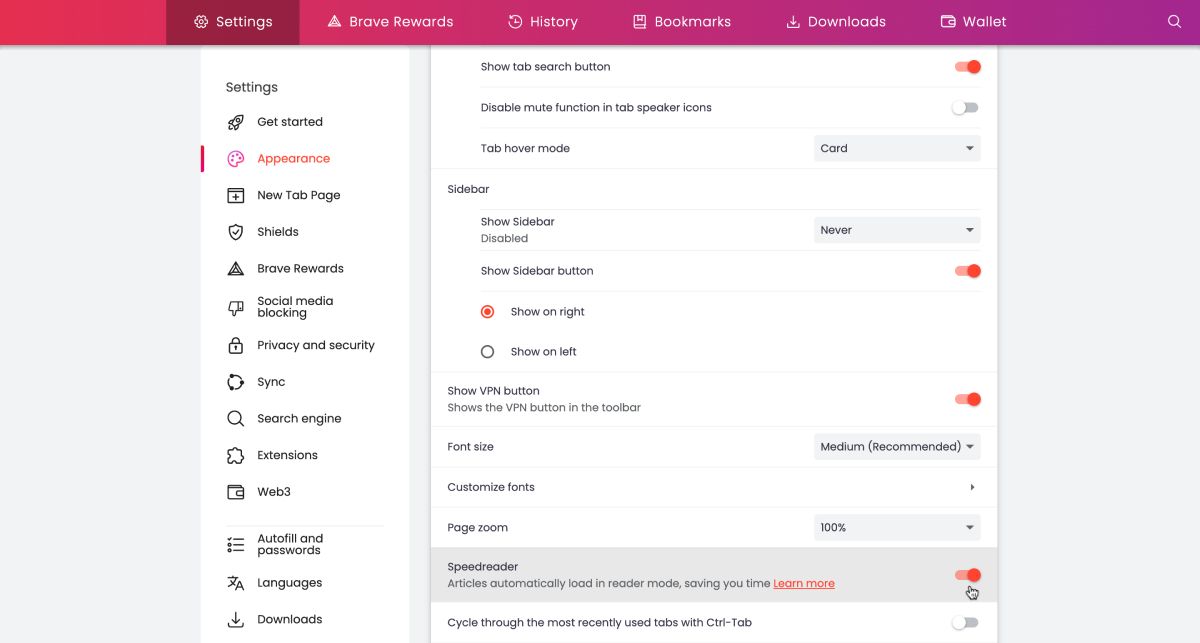Click the Speedreader Learn more link
Screen dimensions: 1200x643
click(x=803, y=583)
